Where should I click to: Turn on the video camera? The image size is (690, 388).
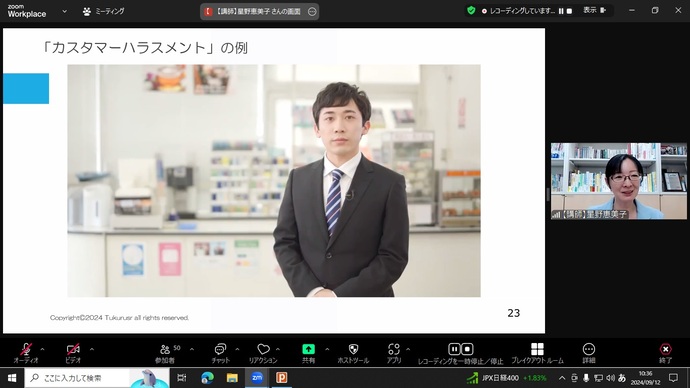tap(73, 353)
